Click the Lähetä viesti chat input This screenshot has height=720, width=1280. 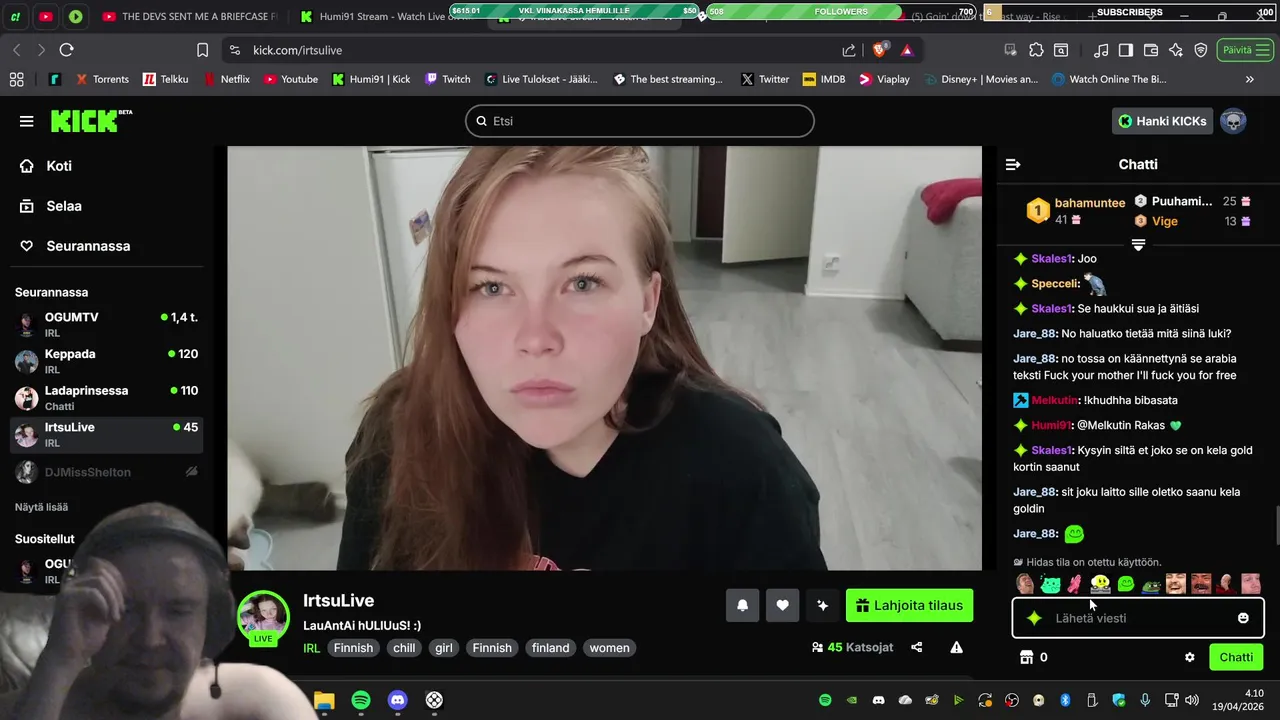point(1138,618)
